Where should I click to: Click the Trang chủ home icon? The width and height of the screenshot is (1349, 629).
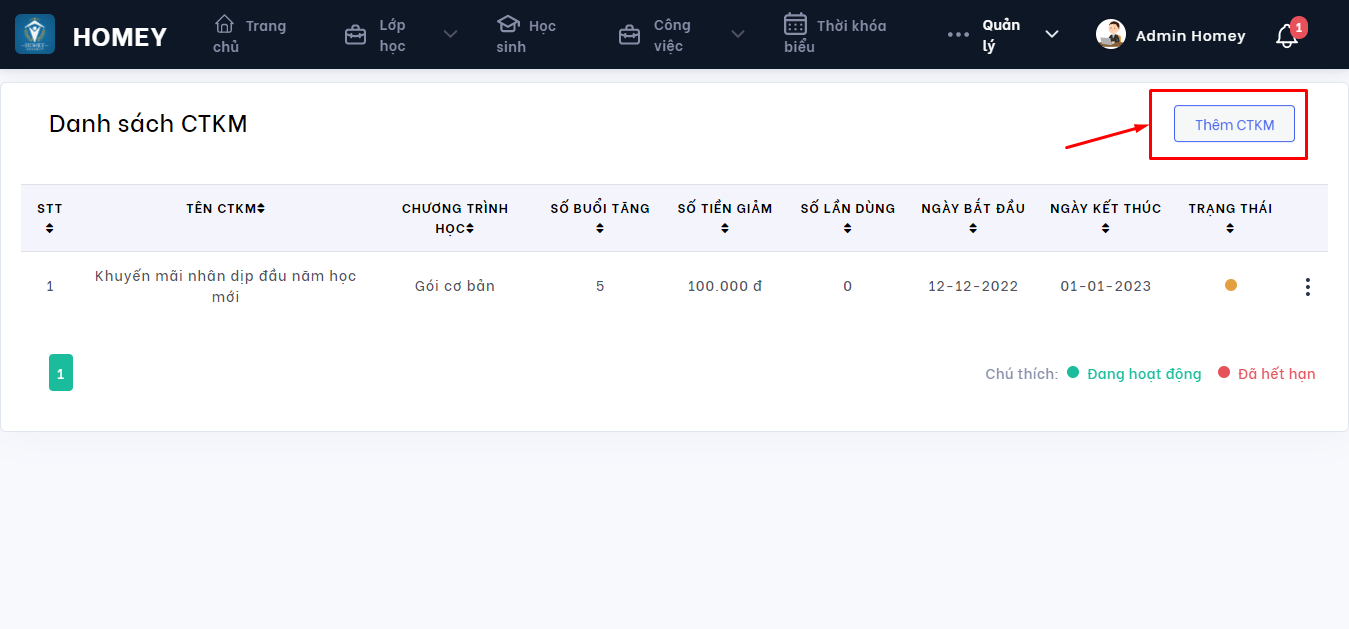point(225,24)
